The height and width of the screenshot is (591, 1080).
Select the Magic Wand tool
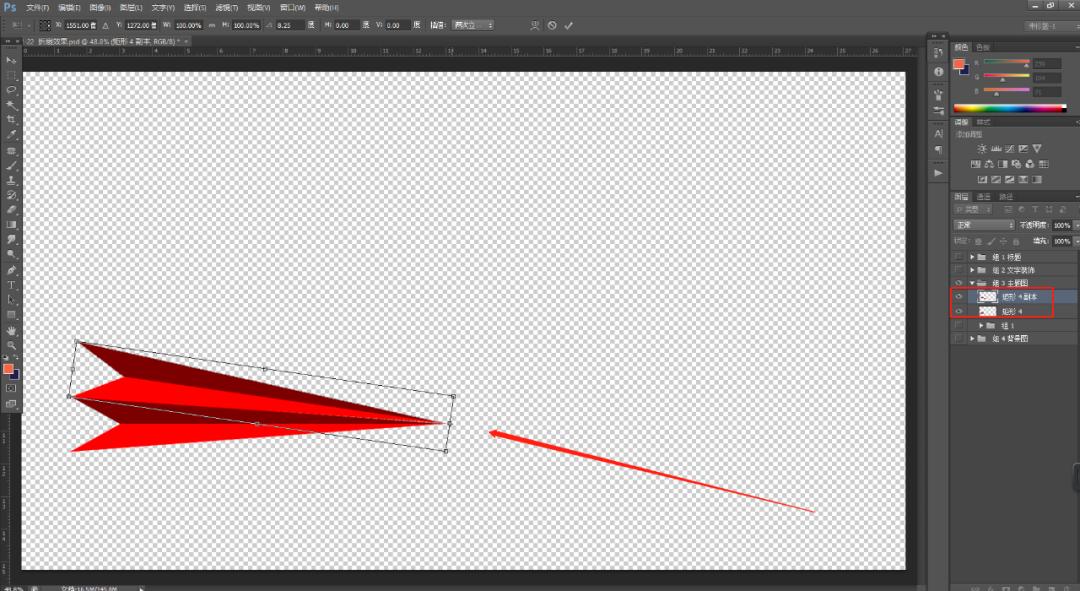click(11, 105)
